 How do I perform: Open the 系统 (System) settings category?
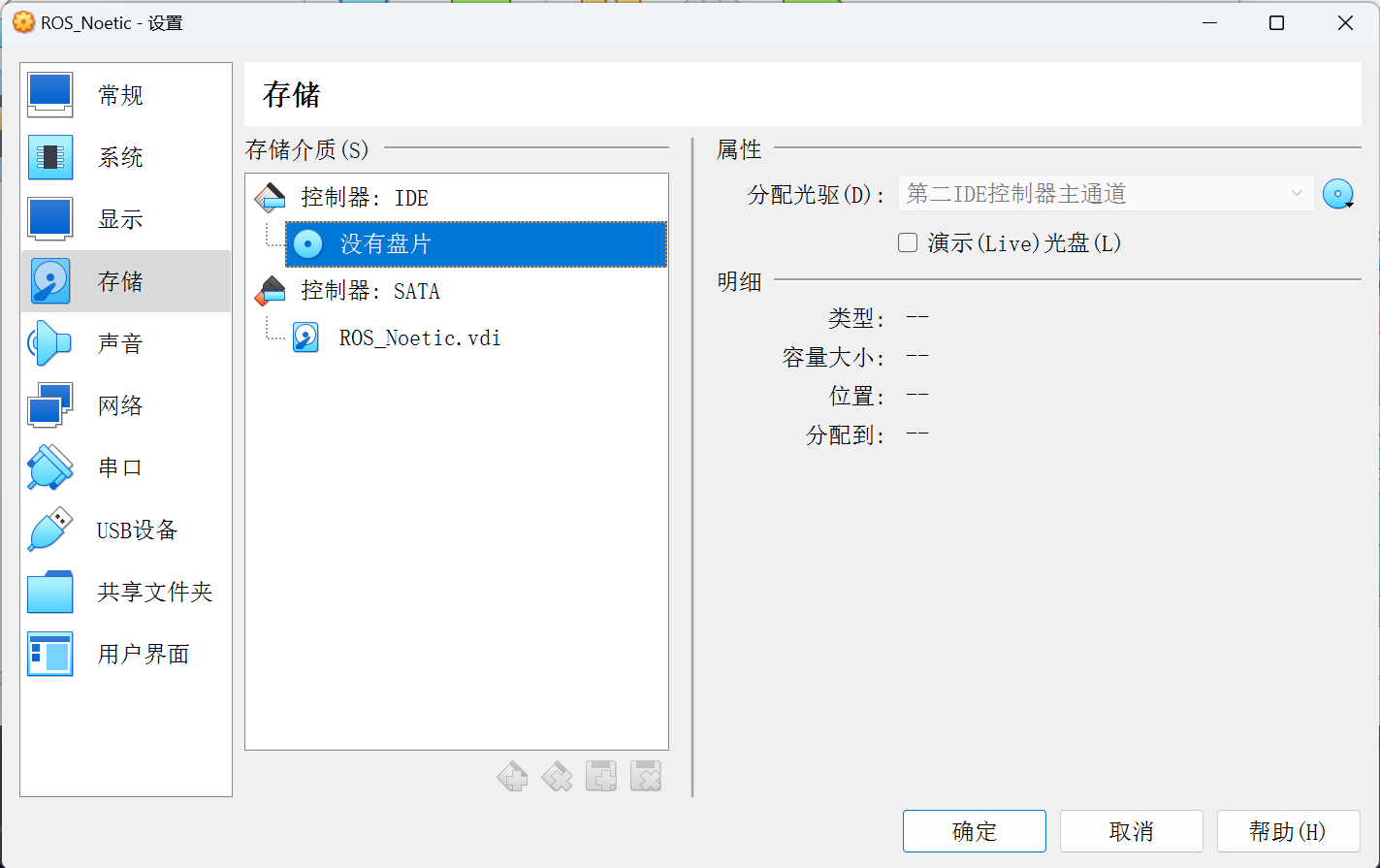tap(126, 157)
